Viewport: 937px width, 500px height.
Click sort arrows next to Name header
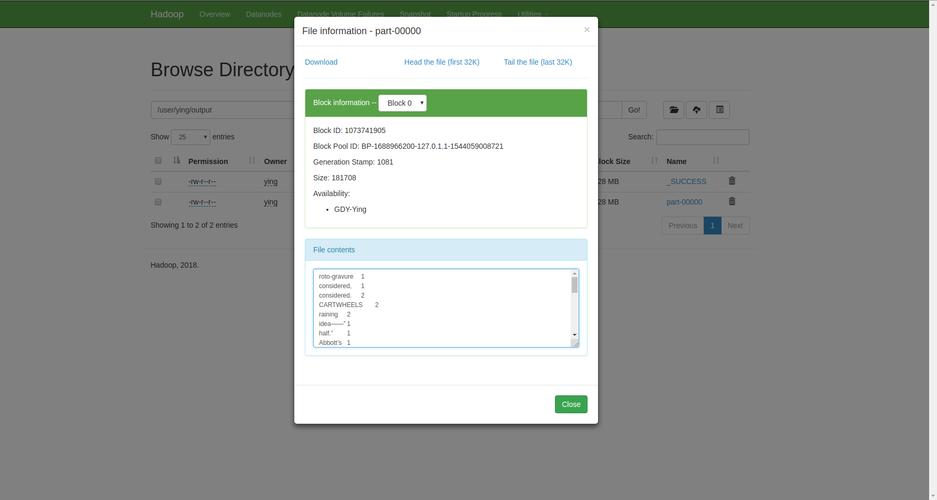(x=716, y=161)
